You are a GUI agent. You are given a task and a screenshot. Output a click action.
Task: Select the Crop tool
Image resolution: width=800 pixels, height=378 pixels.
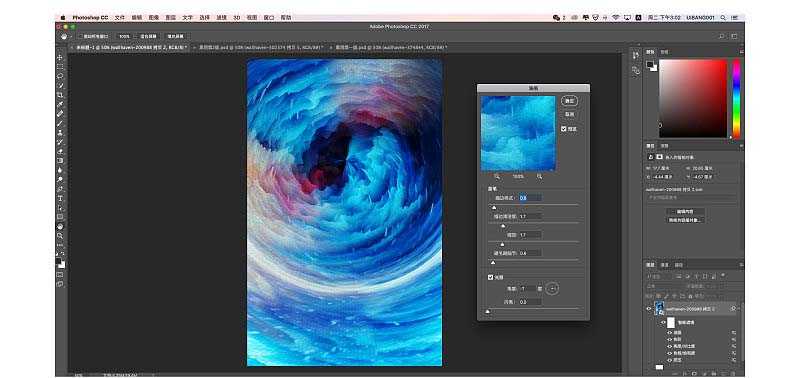[x=60, y=95]
